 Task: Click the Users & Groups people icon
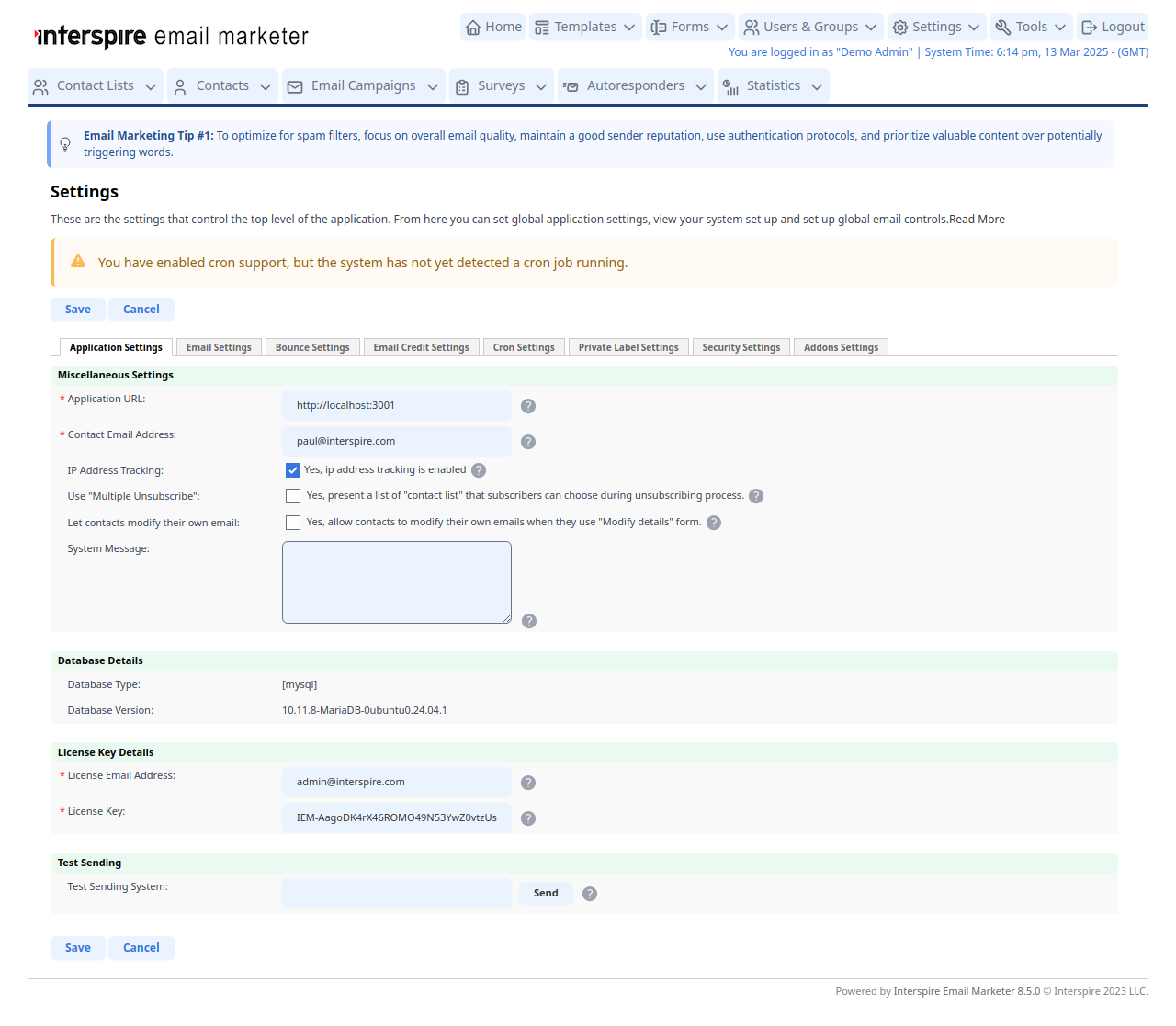click(x=752, y=28)
